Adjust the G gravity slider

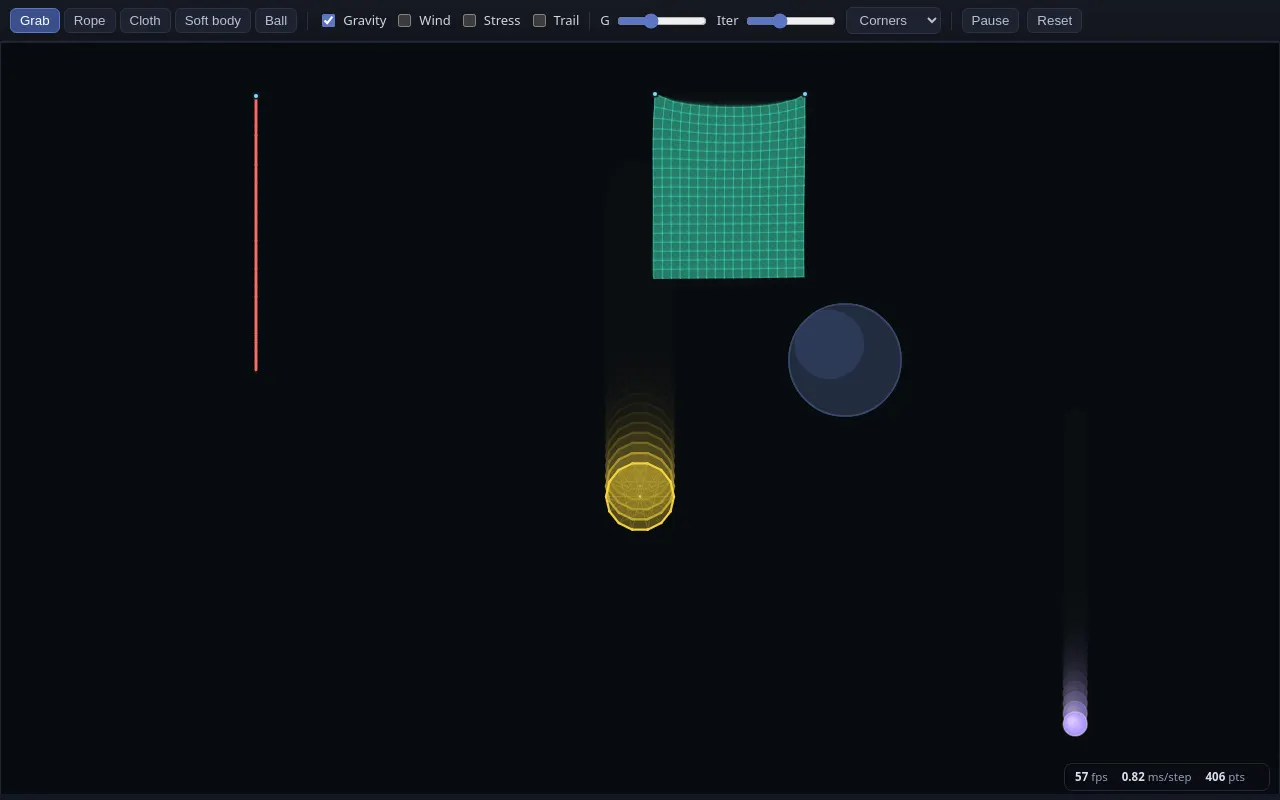click(x=662, y=21)
